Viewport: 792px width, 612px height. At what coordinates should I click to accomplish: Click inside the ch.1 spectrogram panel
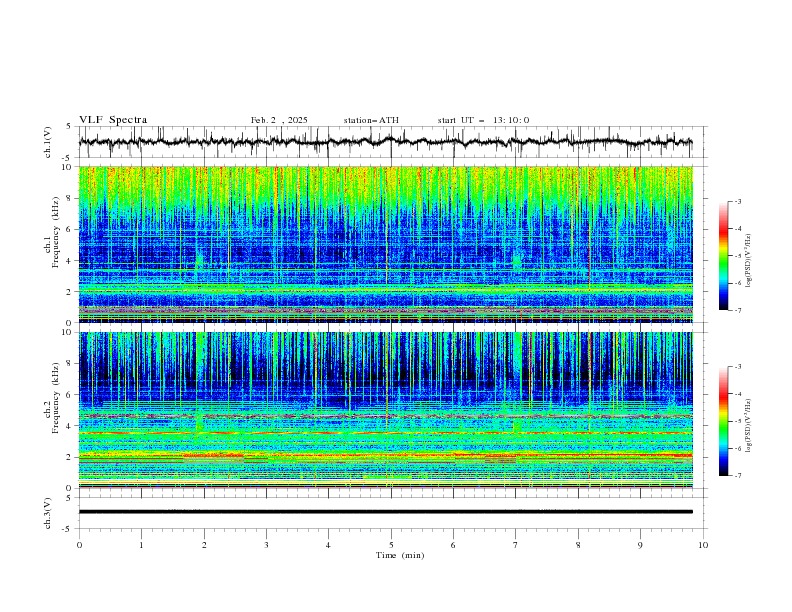(x=385, y=244)
